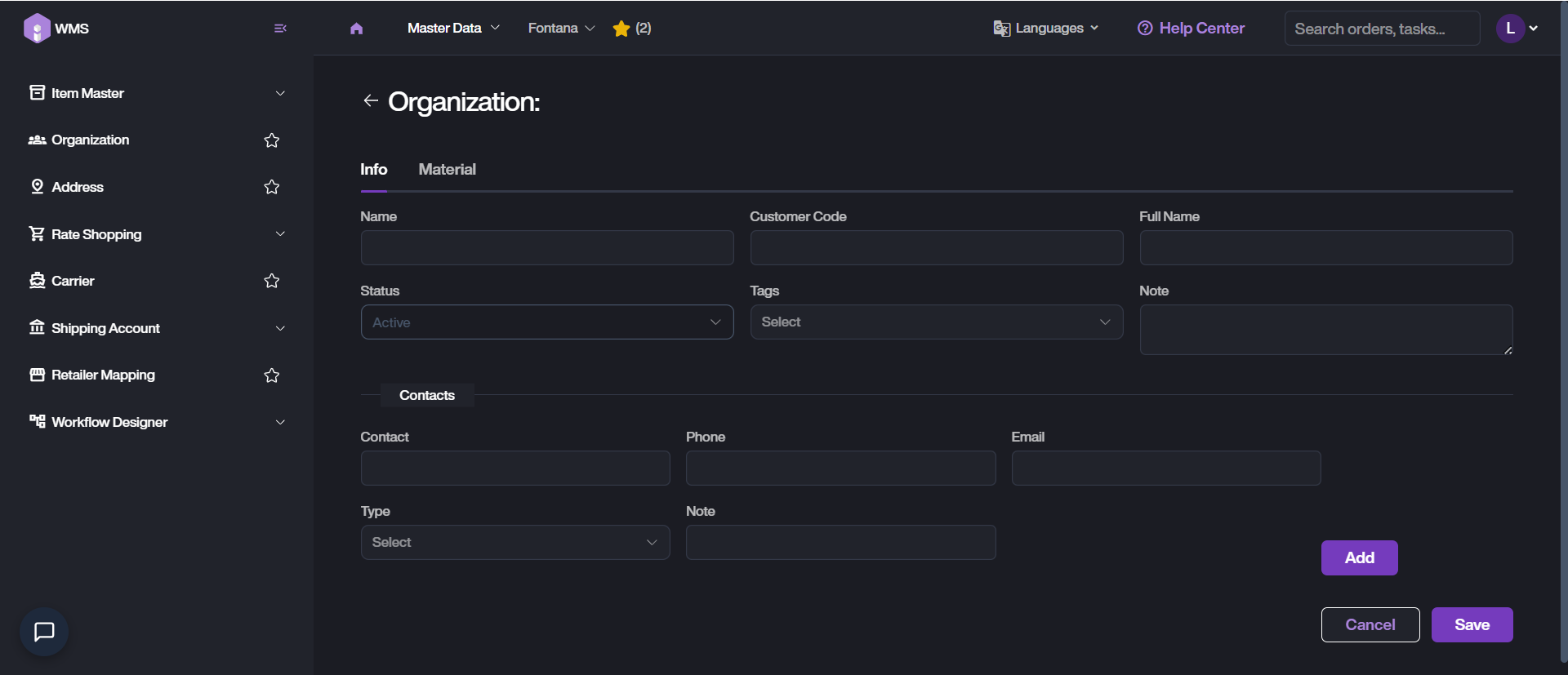Open the chat bubble widget

[x=44, y=631]
